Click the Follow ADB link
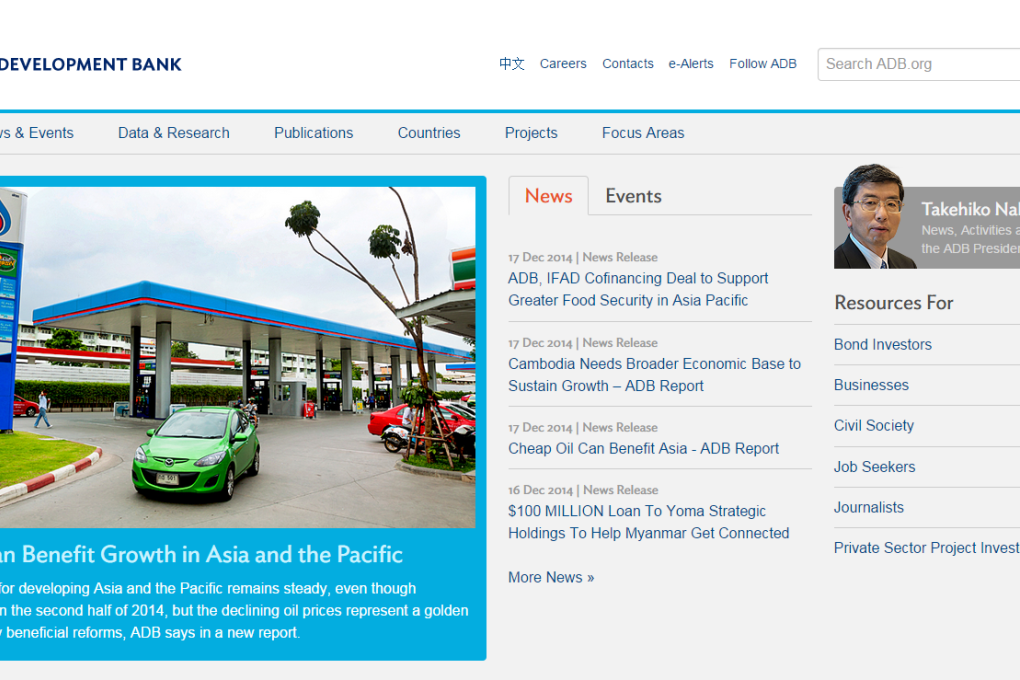Screen dimensions: 1020x680 pos(763,63)
